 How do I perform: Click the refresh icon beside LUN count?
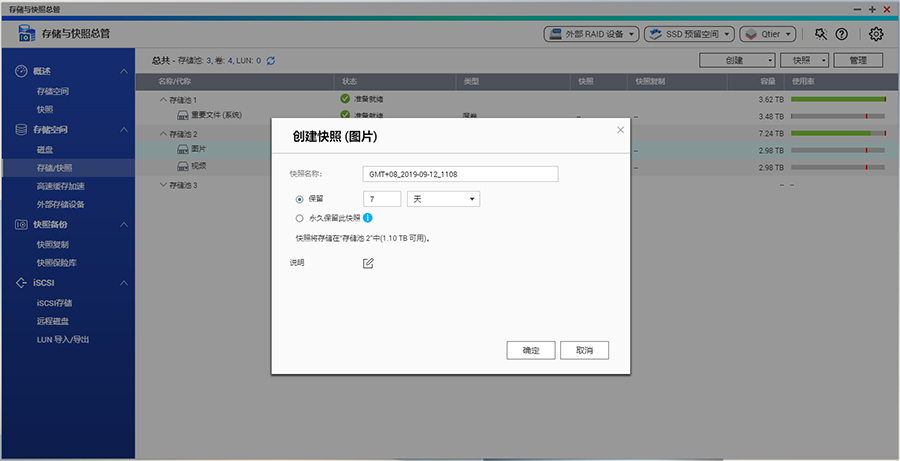pos(271,60)
